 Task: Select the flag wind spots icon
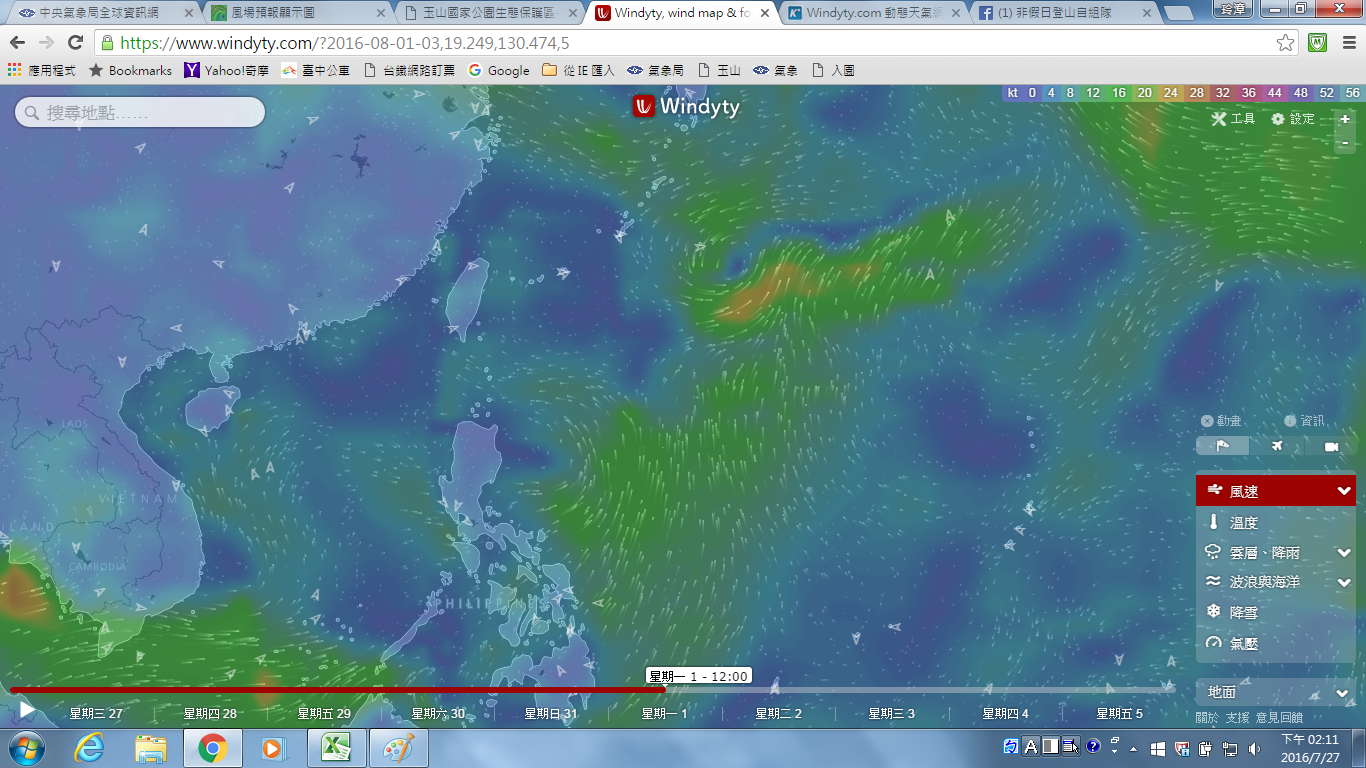(x=1222, y=446)
